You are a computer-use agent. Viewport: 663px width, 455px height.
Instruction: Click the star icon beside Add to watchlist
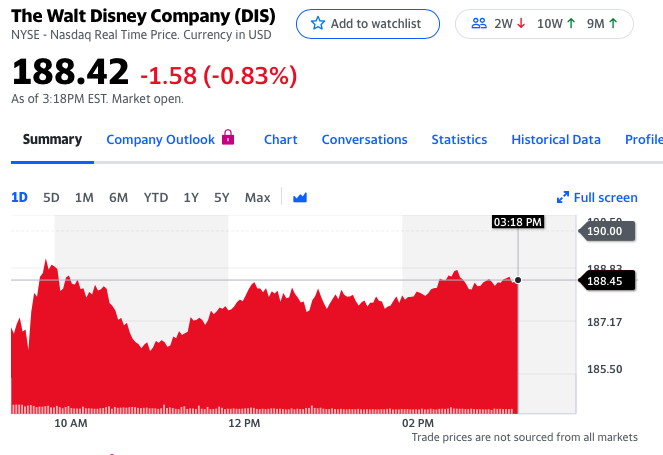(x=318, y=24)
